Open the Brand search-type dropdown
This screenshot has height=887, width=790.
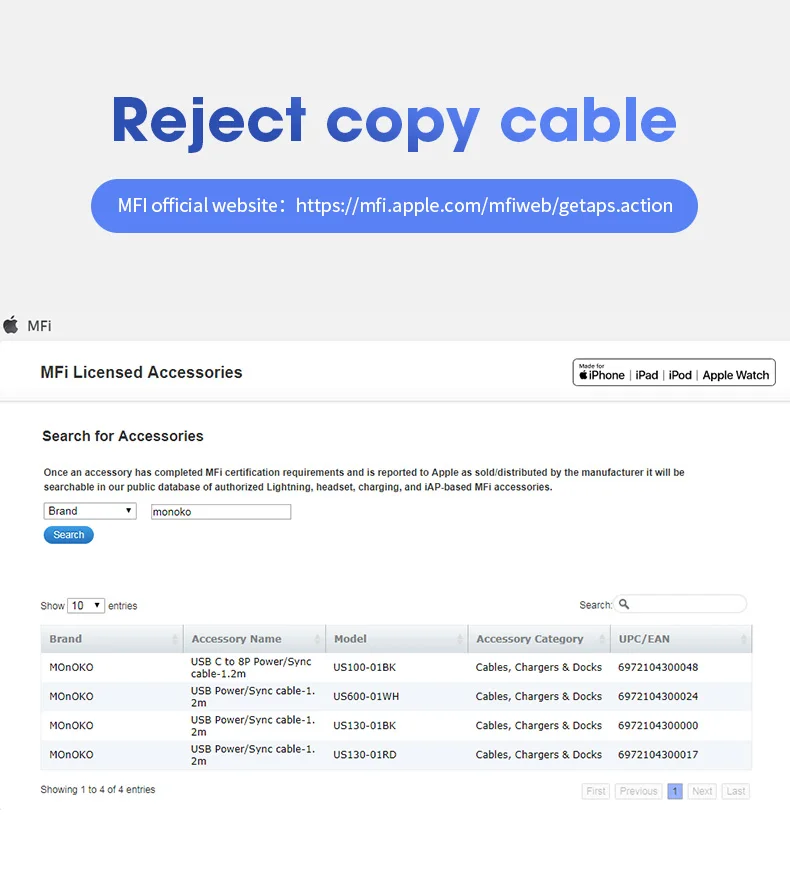90,511
